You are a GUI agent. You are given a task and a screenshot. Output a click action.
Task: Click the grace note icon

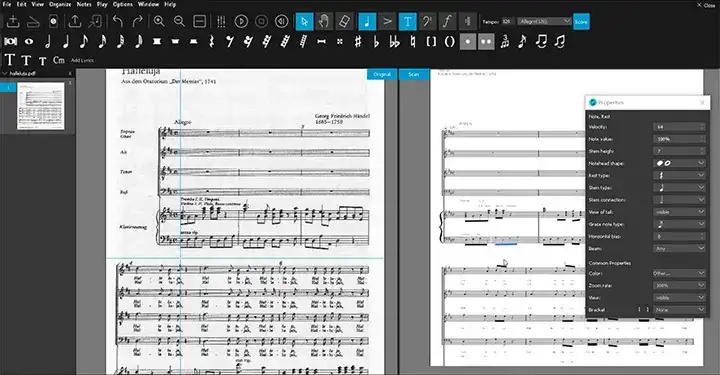(522, 42)
